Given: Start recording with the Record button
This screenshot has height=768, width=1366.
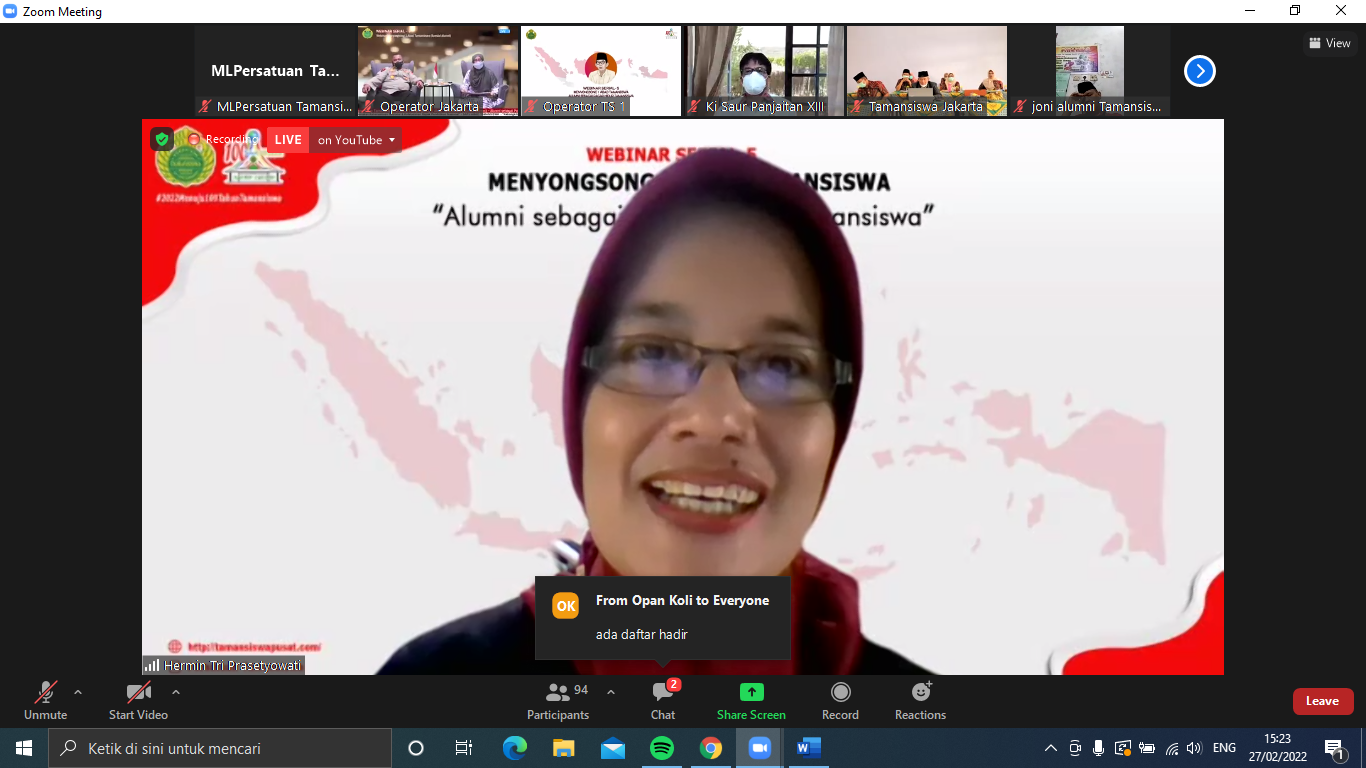Looking at the screenshot, I should tap(840, 701).
